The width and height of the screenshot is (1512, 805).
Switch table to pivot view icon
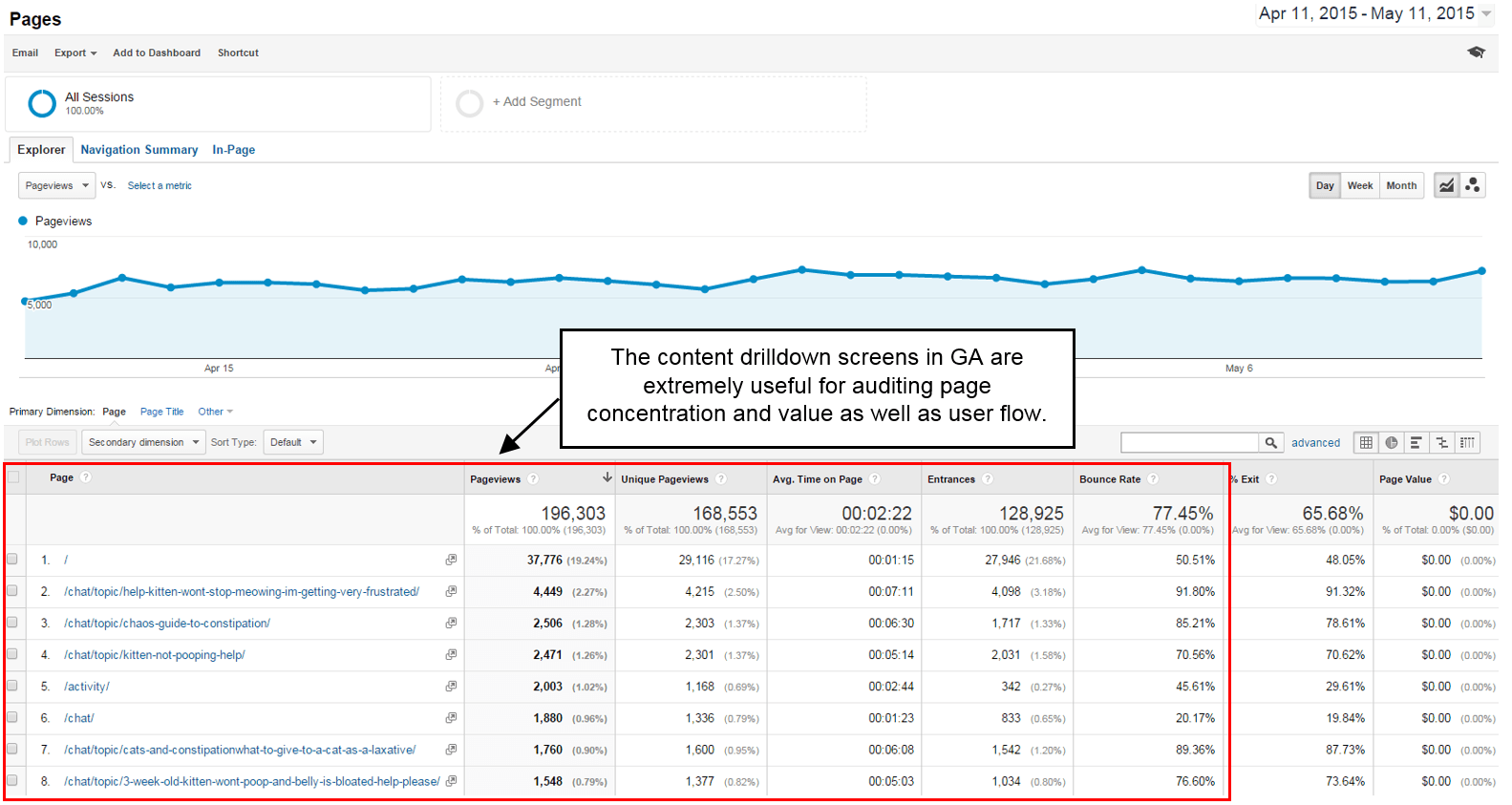tap(1467, 442)
